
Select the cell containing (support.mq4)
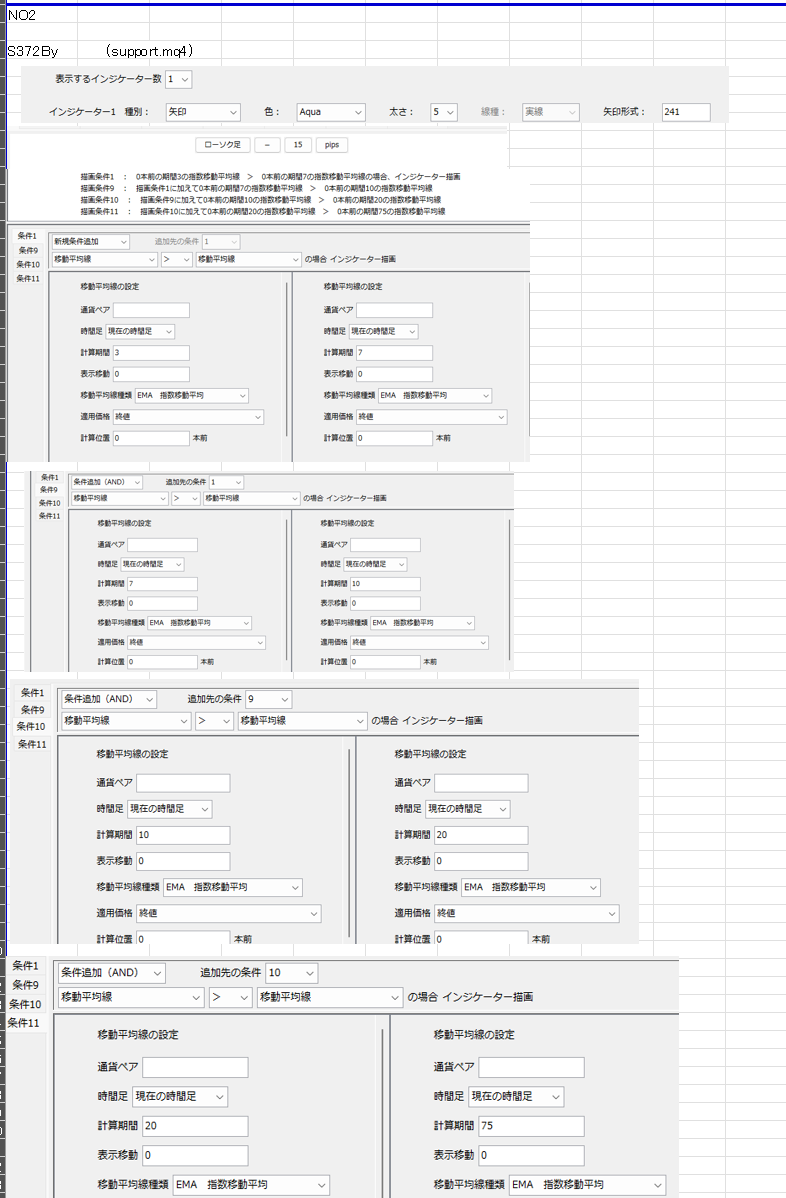click(148, 50)
